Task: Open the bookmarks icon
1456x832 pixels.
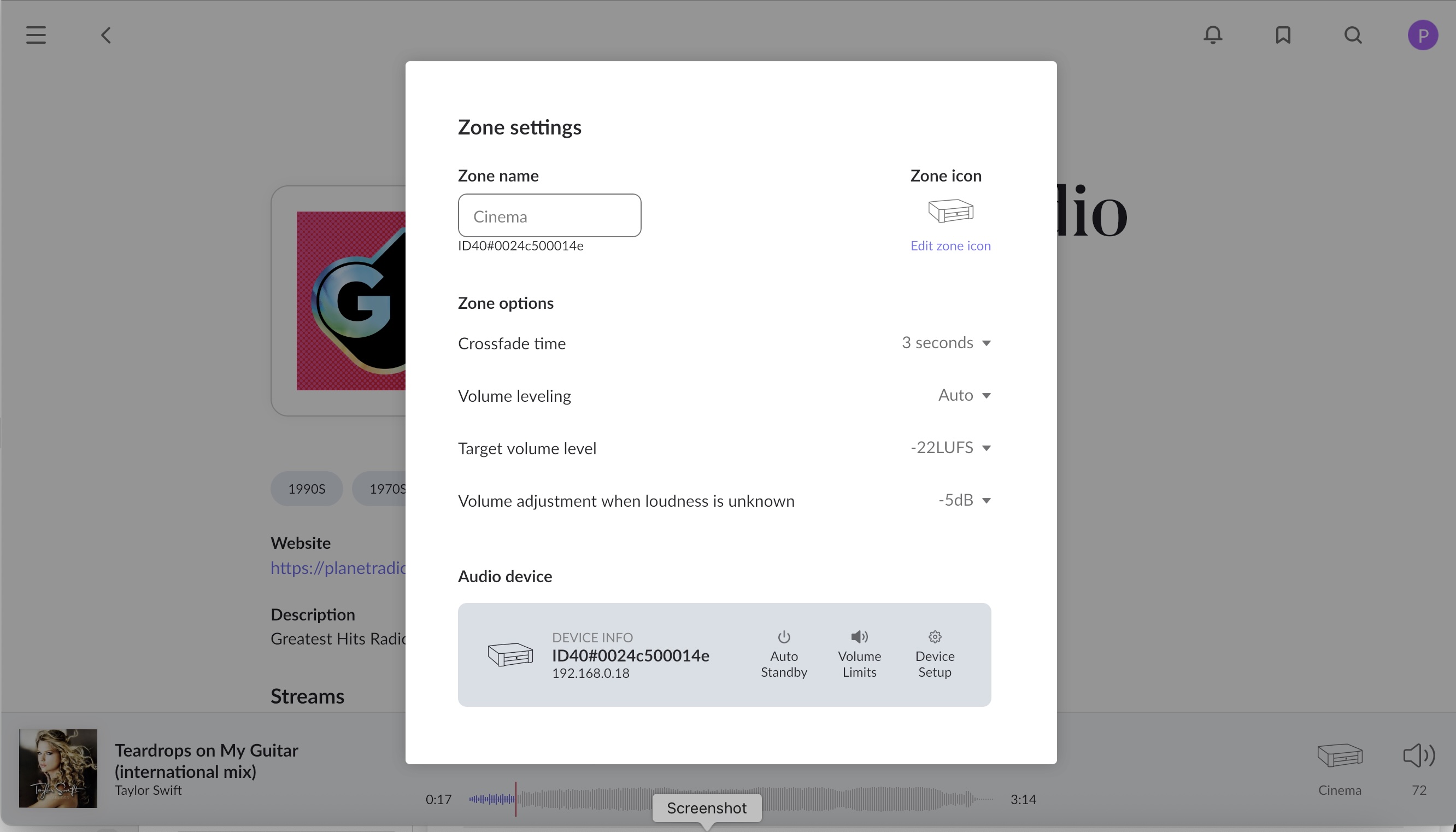Action: click(1283, 36)
